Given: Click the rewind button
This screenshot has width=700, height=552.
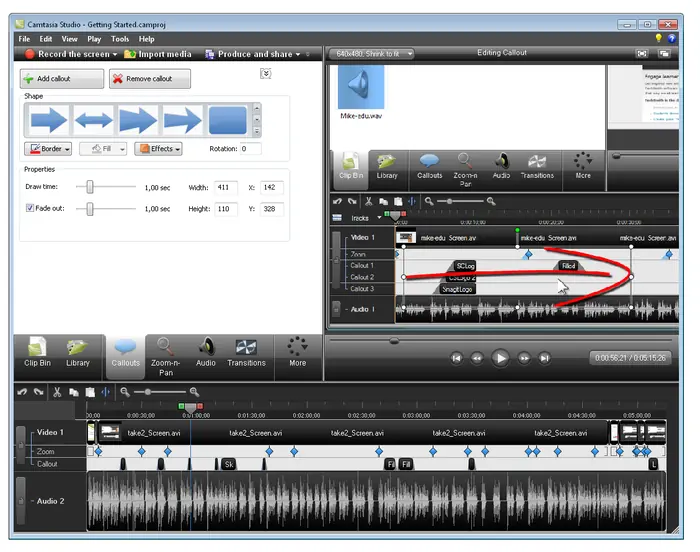Looking at the screenshot, I should pos(477,358).
